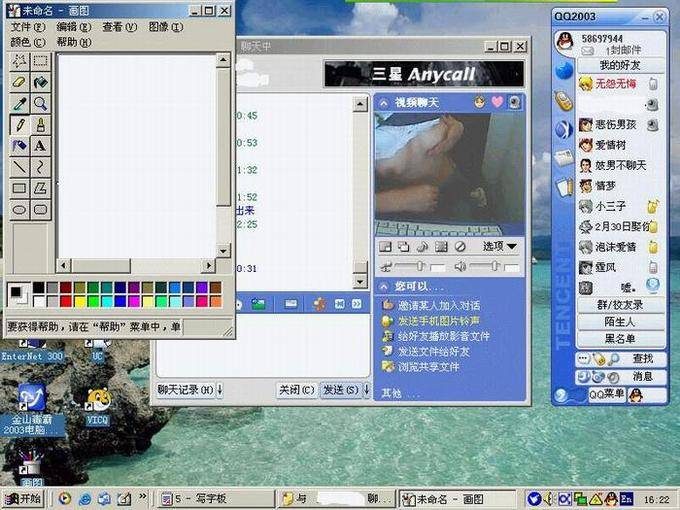Choose the Rounded rectangle tool in Paint
Viewport: 680px width, 510px height.
click(x=41, y=210)
